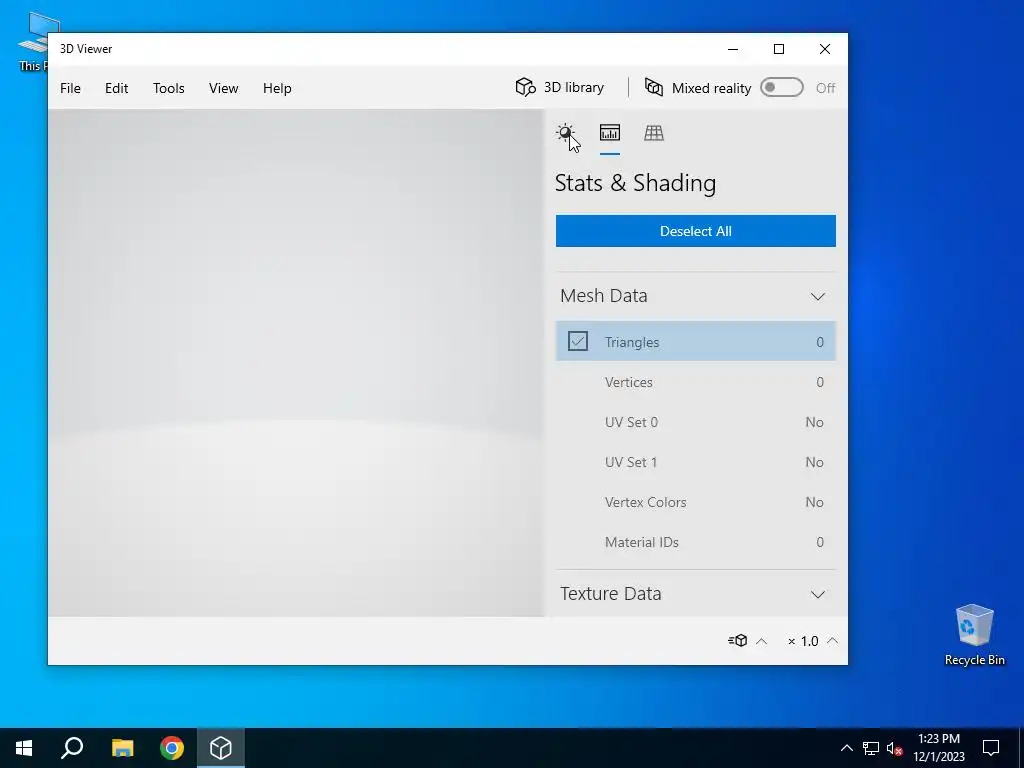Minimize the 3D Viewer window
This screenshot has width=1024, height=768.
(733, 49)
